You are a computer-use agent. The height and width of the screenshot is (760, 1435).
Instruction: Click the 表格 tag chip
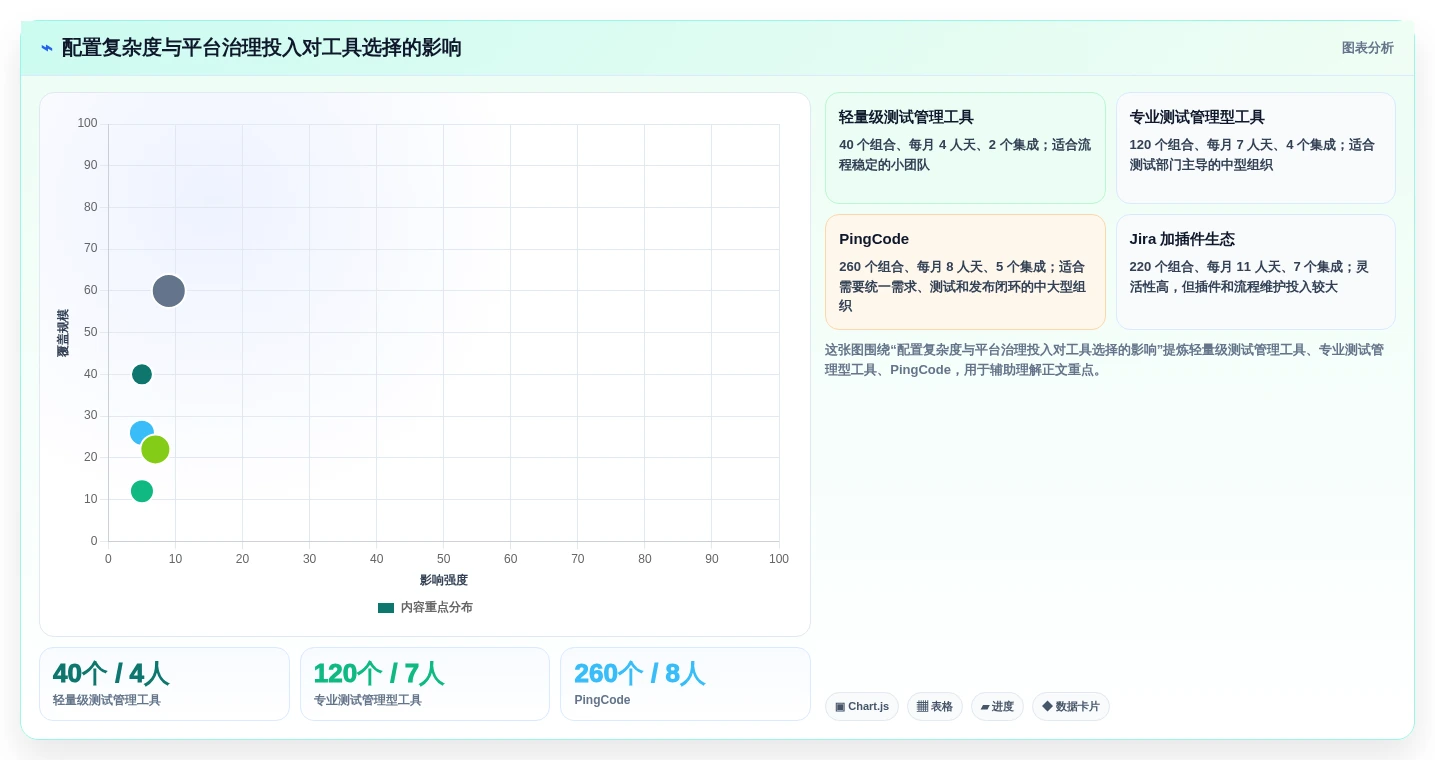[935, 707]
